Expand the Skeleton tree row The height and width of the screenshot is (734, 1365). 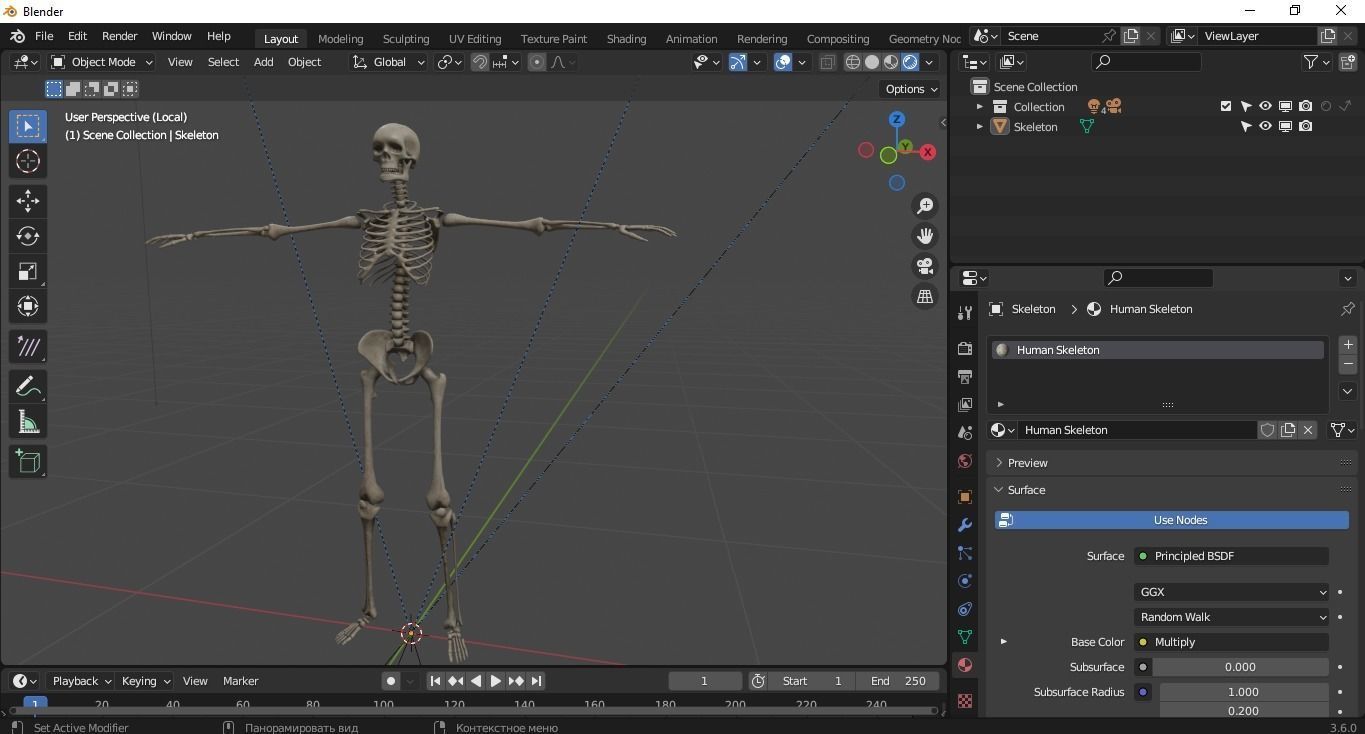980,127
